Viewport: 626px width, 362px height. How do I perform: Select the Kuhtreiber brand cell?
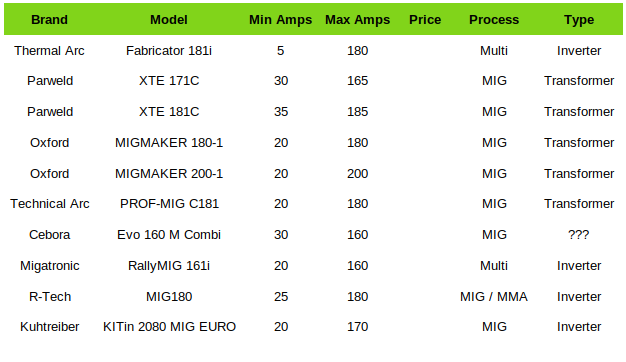pos(50,326)
